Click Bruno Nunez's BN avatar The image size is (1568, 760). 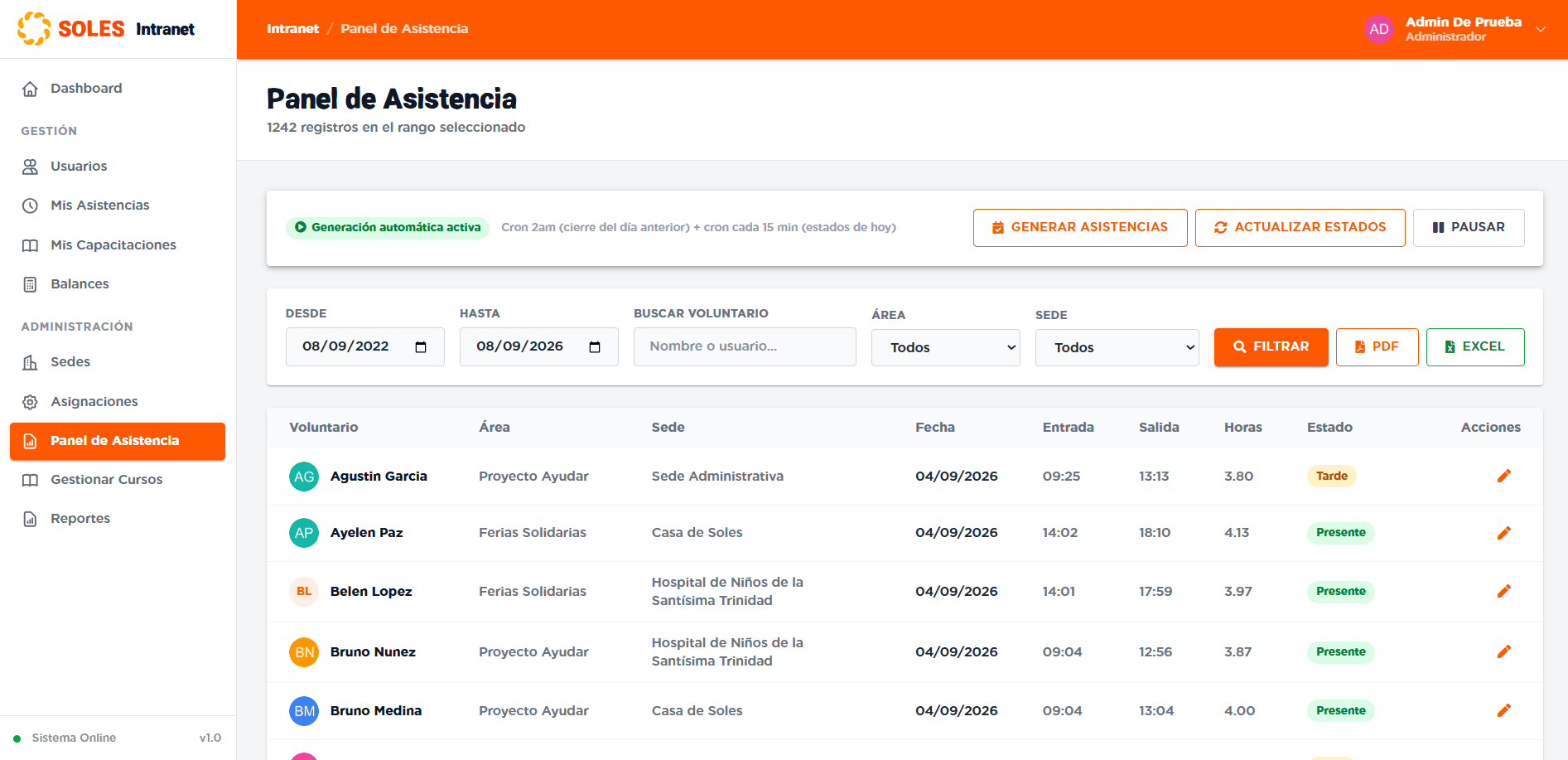tap(304, 652)
